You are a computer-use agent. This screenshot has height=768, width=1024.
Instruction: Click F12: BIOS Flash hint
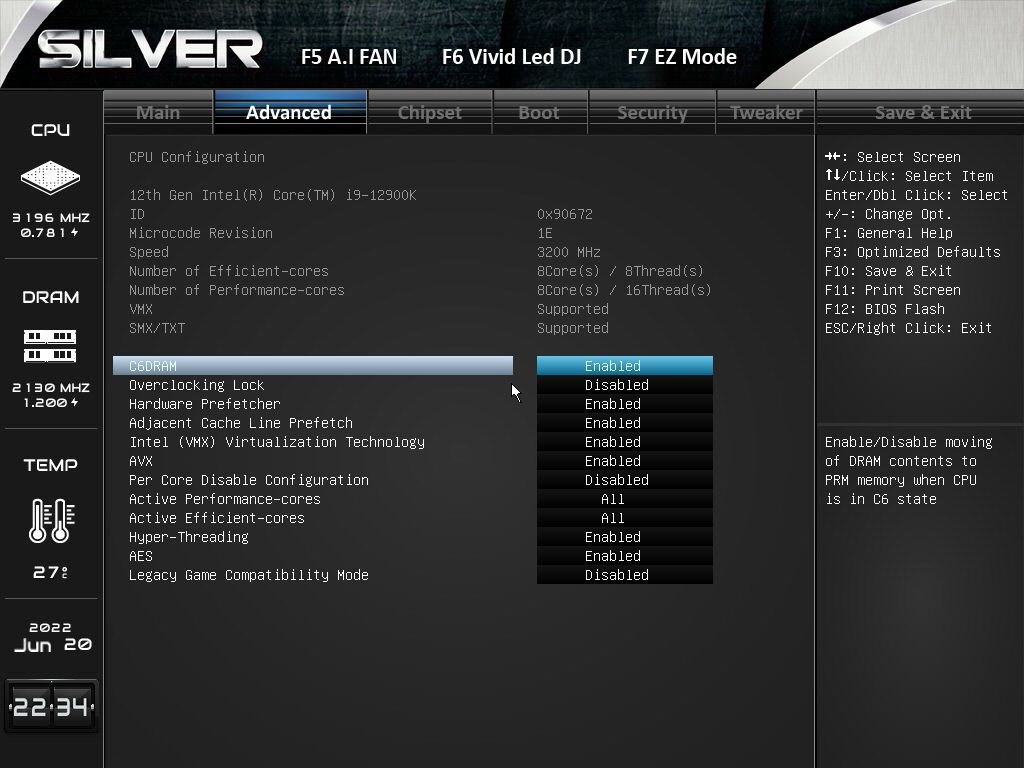(884, 308)
